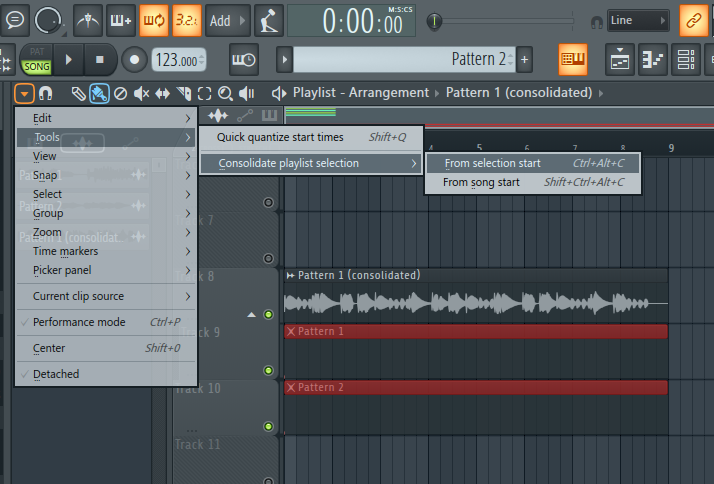
Task: Open the Edit submenu
Action: tap(107, 118)
